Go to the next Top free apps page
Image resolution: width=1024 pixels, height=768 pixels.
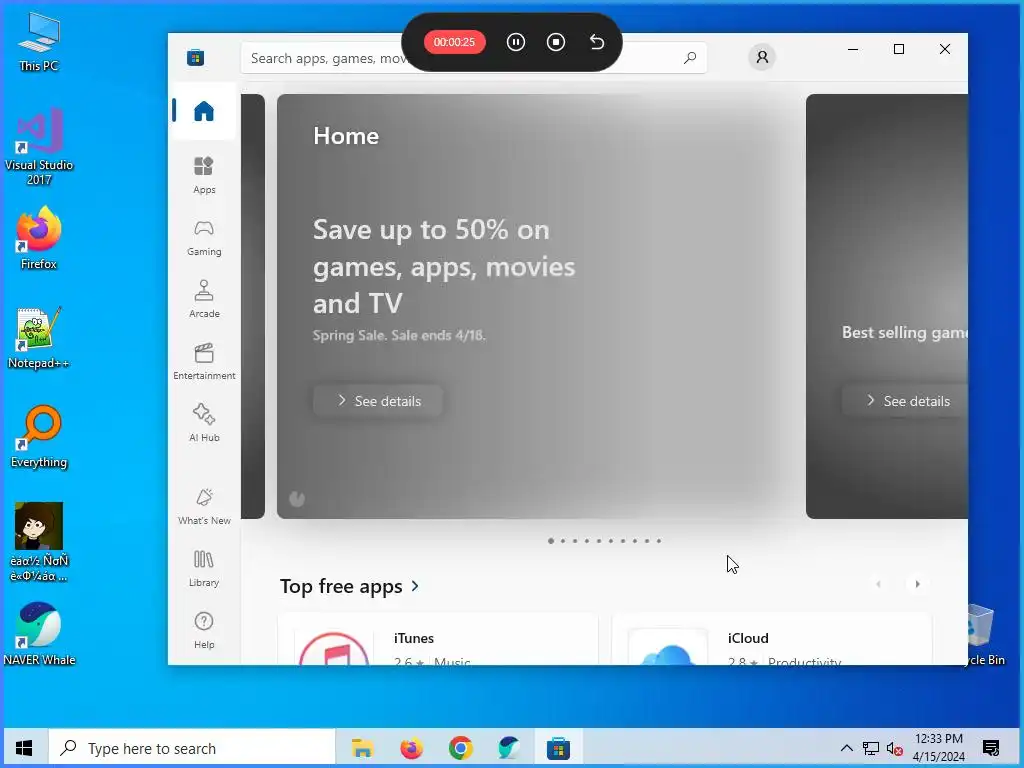[917, 584]
